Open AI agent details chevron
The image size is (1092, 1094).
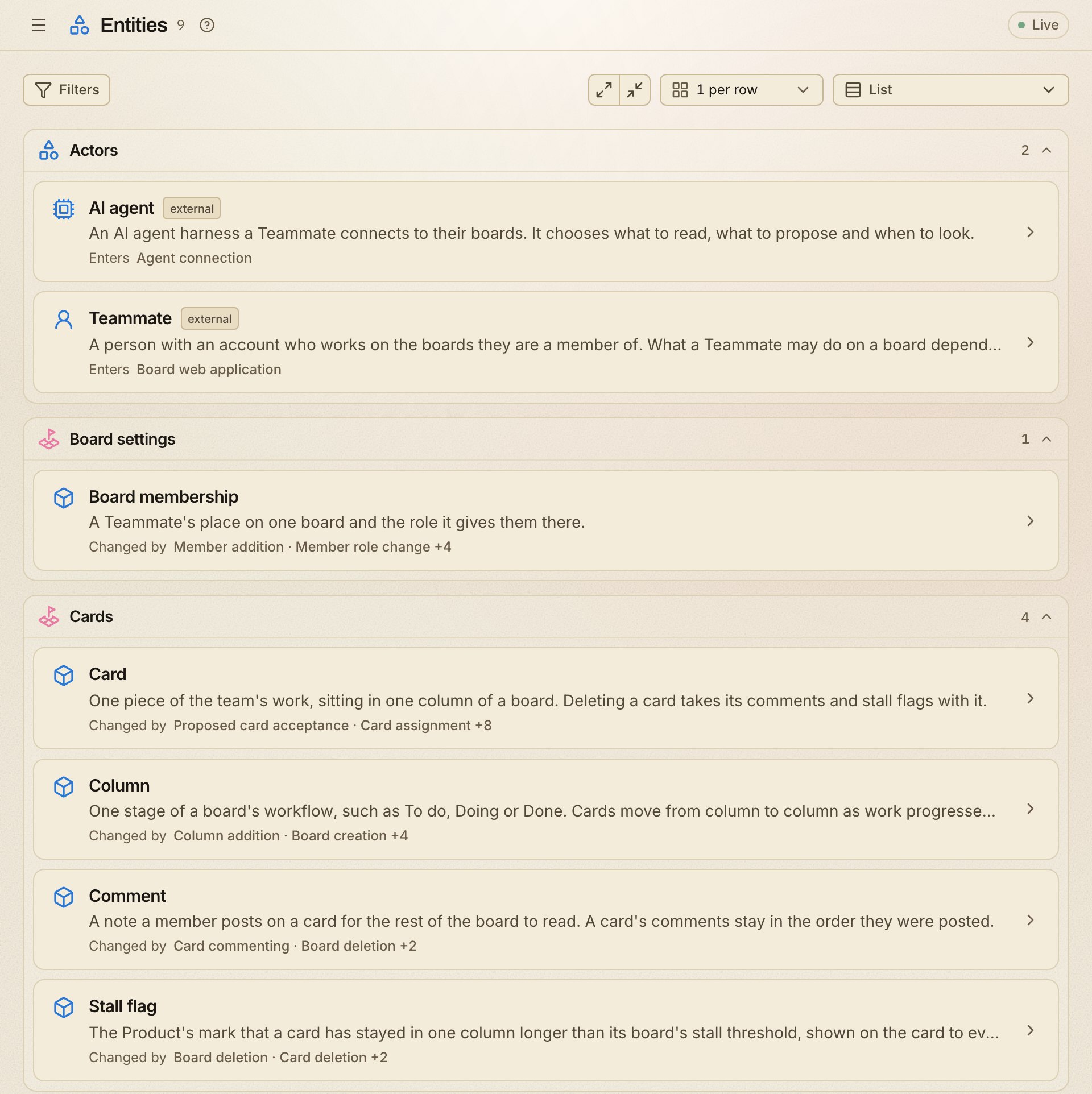[1031, 232]
